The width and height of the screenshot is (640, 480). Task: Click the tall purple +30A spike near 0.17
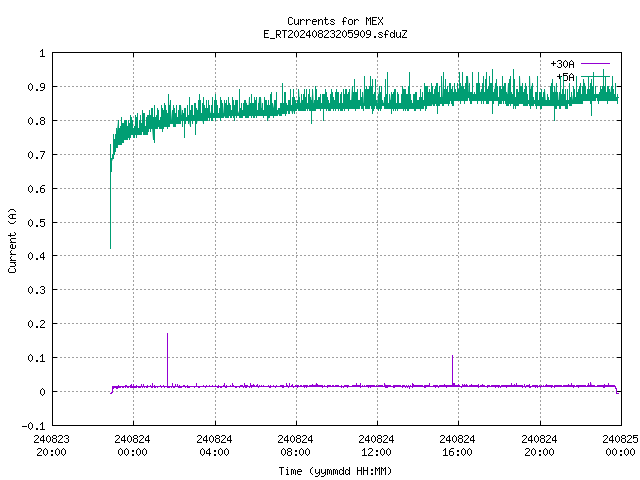167,359
